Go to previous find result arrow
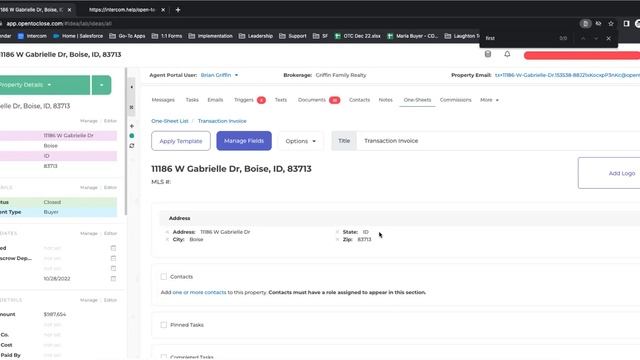Viewport: 640px width, 360px height. [x=583, y=38]
